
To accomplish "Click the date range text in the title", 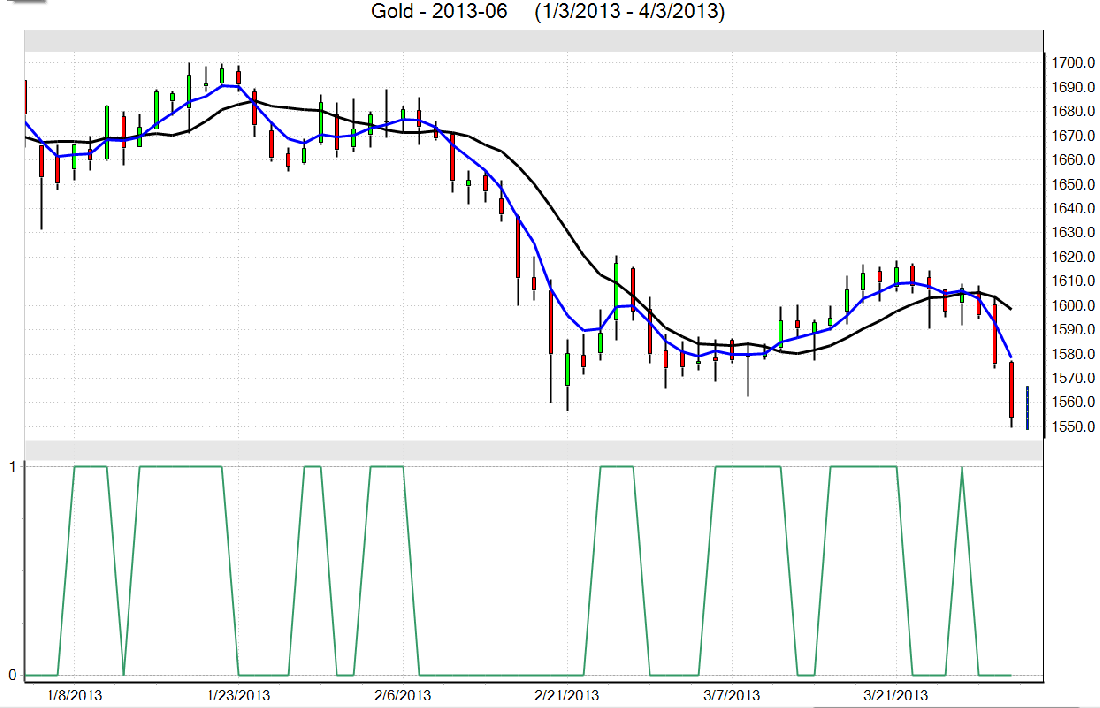I will coord(629,12).
